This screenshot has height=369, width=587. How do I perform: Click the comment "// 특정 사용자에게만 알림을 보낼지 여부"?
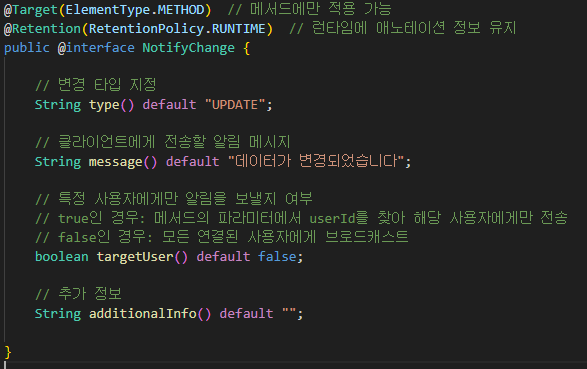tap(174, 199)
